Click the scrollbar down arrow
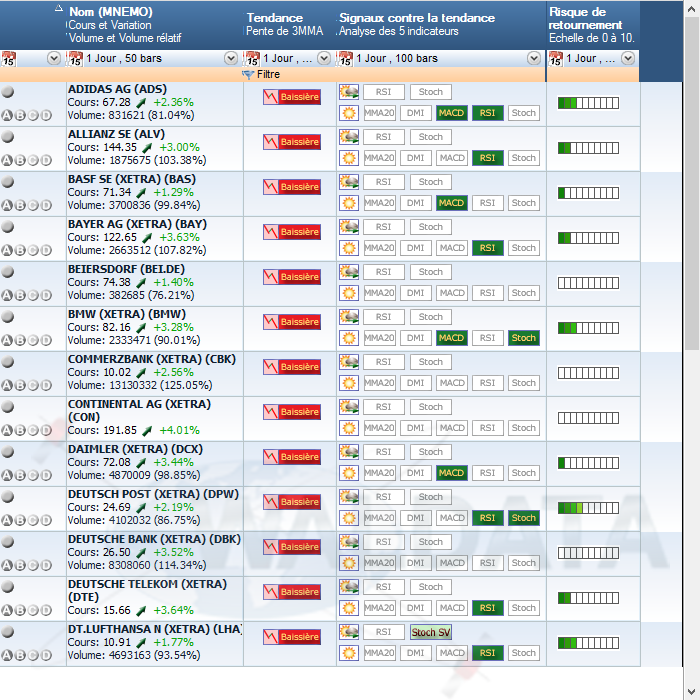Screen dimensions: 700x700 point(692,692)
